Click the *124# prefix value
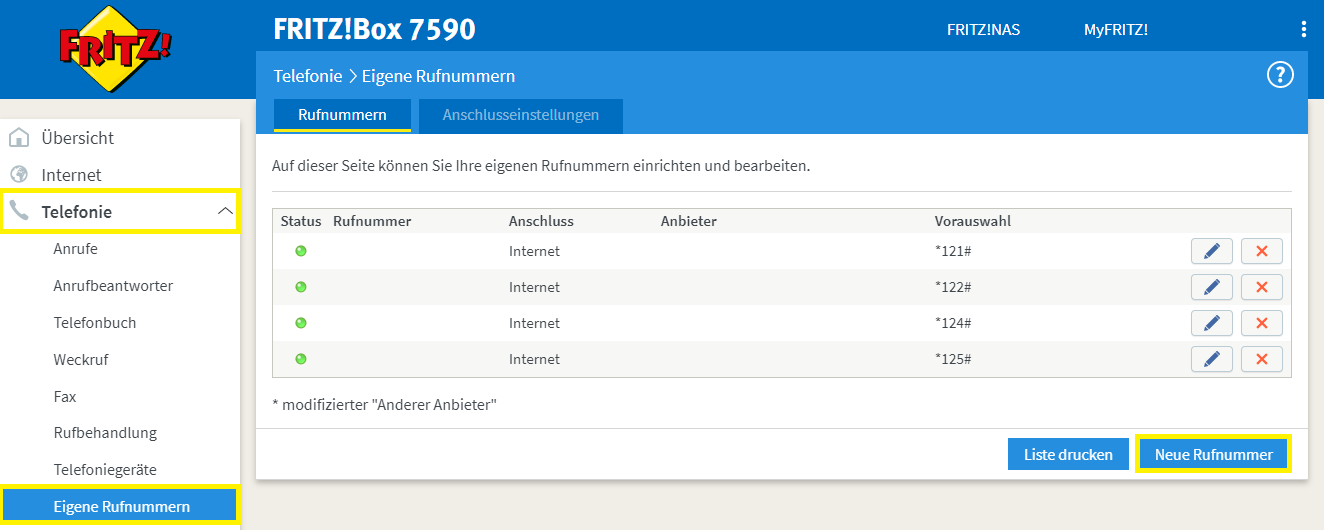This screenshot has height=530, width=1324. 953,323
